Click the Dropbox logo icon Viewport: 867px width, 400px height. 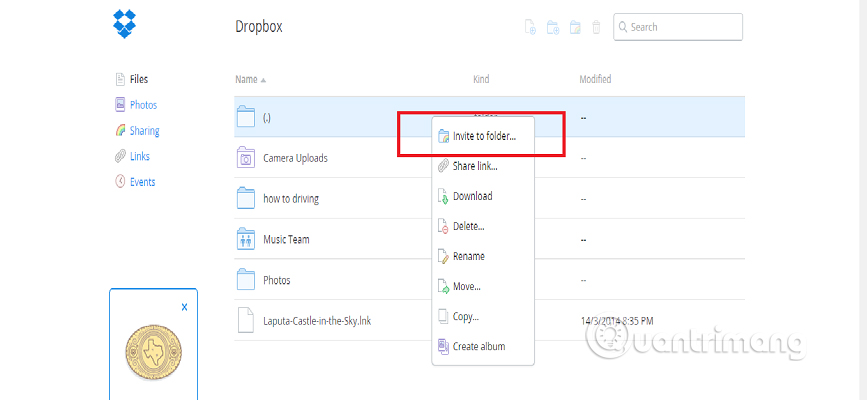124,24
